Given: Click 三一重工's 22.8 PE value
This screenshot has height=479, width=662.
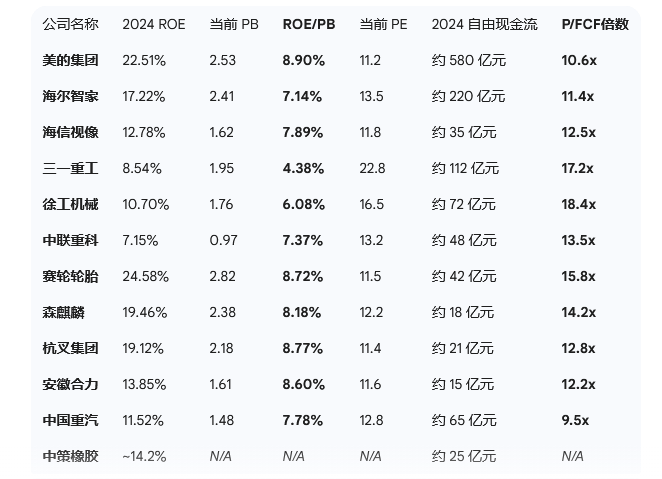Looking at the screenshot, I should tap(372, 168).
